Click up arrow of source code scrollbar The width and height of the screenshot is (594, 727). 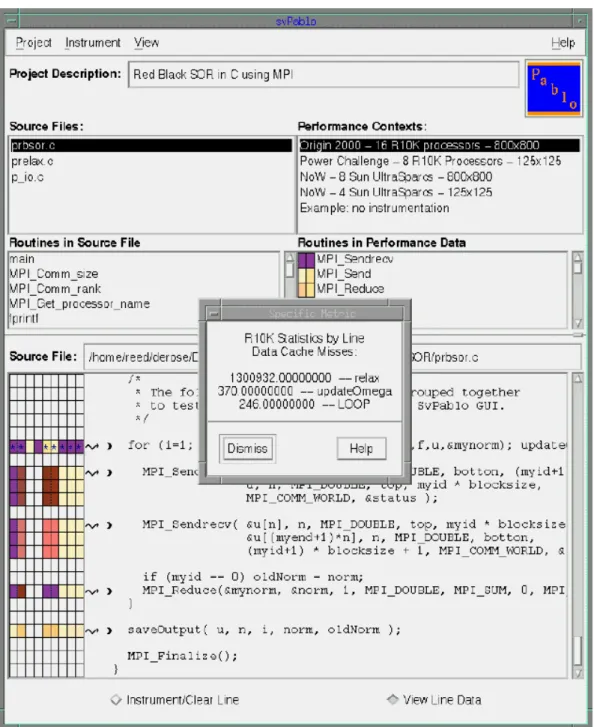tap(577, 379)
